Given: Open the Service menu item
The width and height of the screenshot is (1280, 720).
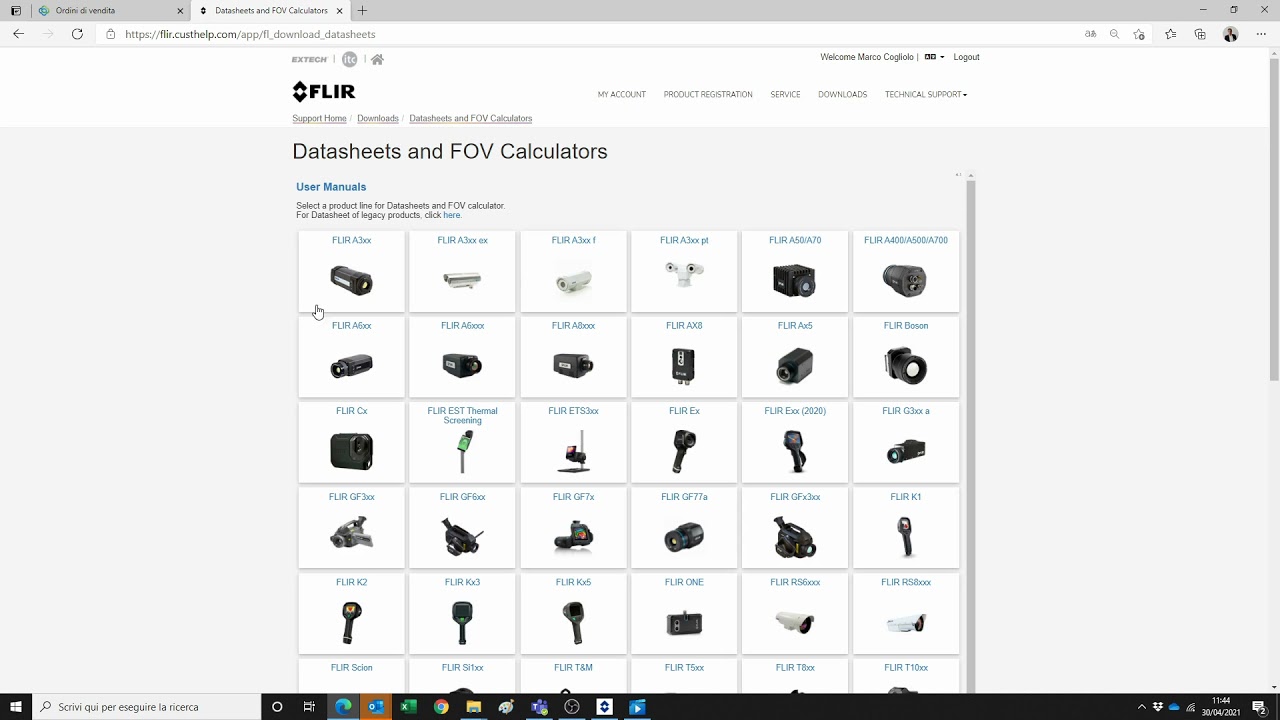Looking at the screenshot, I should click(x=785, y=95).
